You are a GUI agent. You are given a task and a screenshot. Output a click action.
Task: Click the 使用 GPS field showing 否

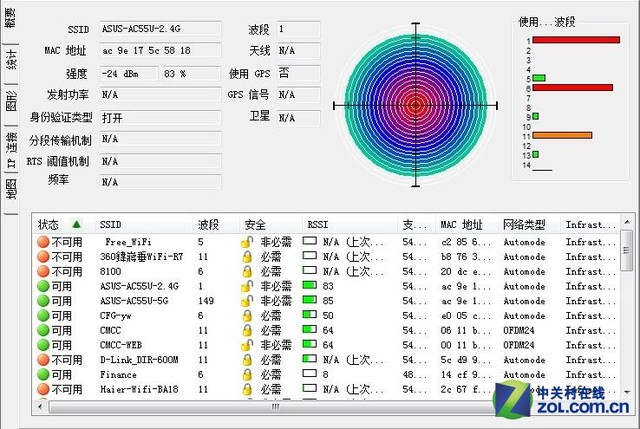coord(298,73)
